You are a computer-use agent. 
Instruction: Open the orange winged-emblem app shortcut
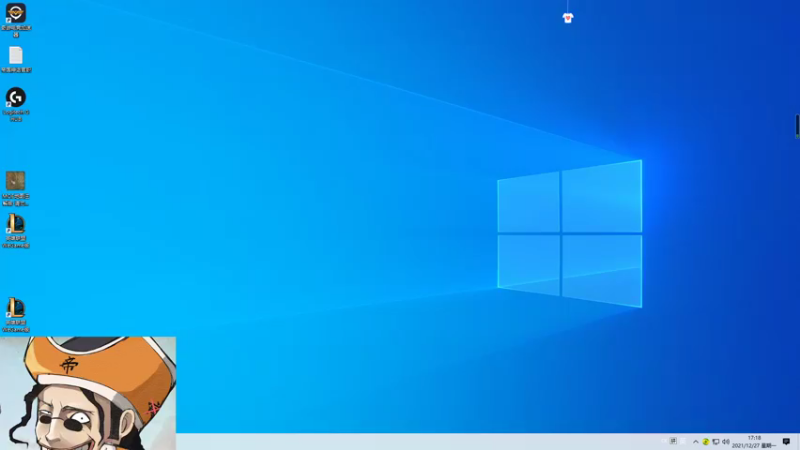point(16,19)
